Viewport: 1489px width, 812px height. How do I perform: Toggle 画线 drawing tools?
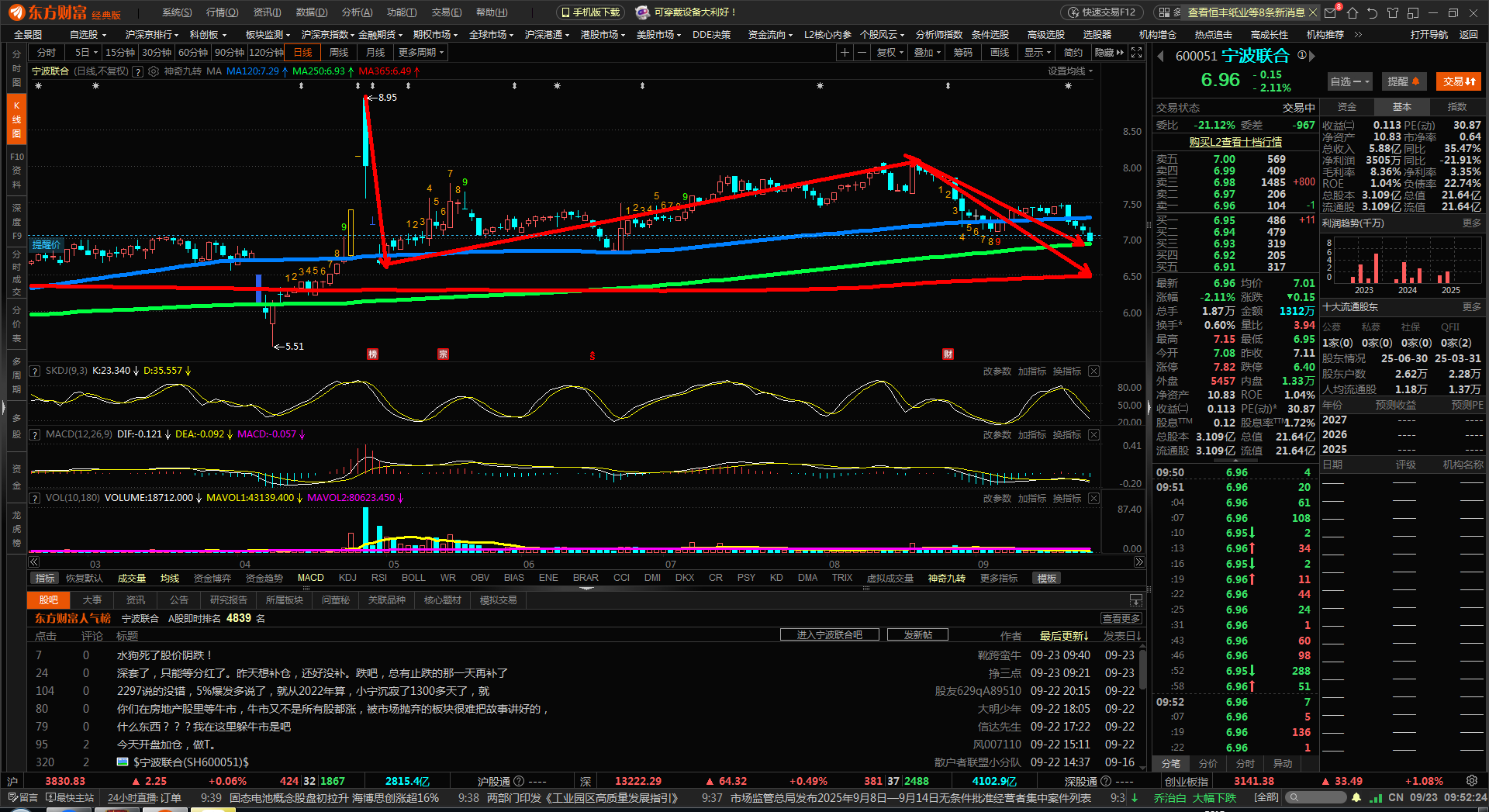pos(1000,53)
